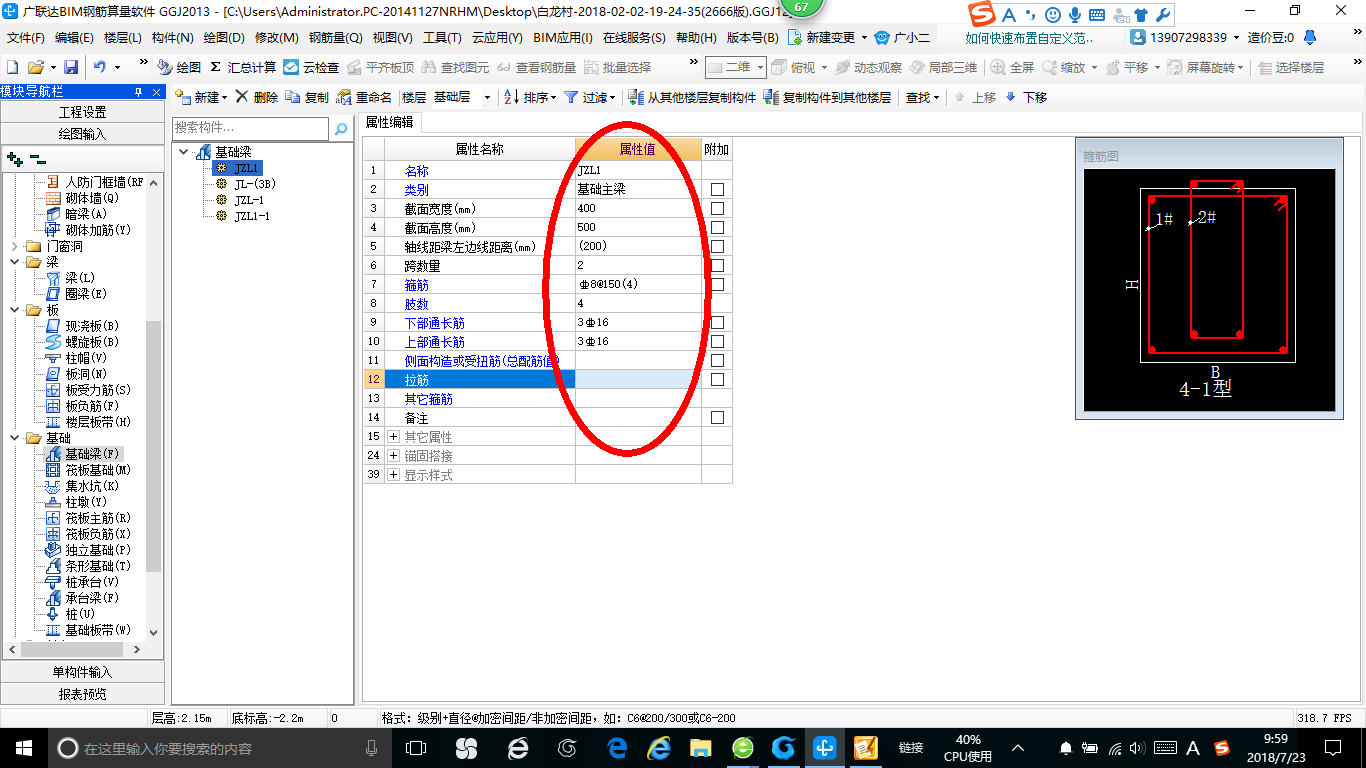Run 汇总计算 summary calculation
Viewport: 1366px width, 768px height.
coord(243,67)
